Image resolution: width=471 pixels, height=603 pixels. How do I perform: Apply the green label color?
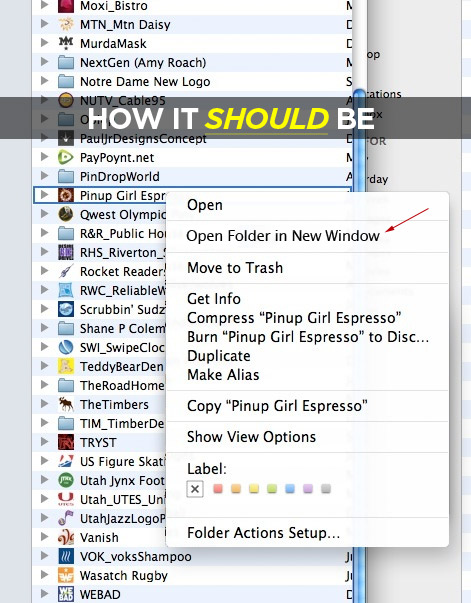[272, 489]
